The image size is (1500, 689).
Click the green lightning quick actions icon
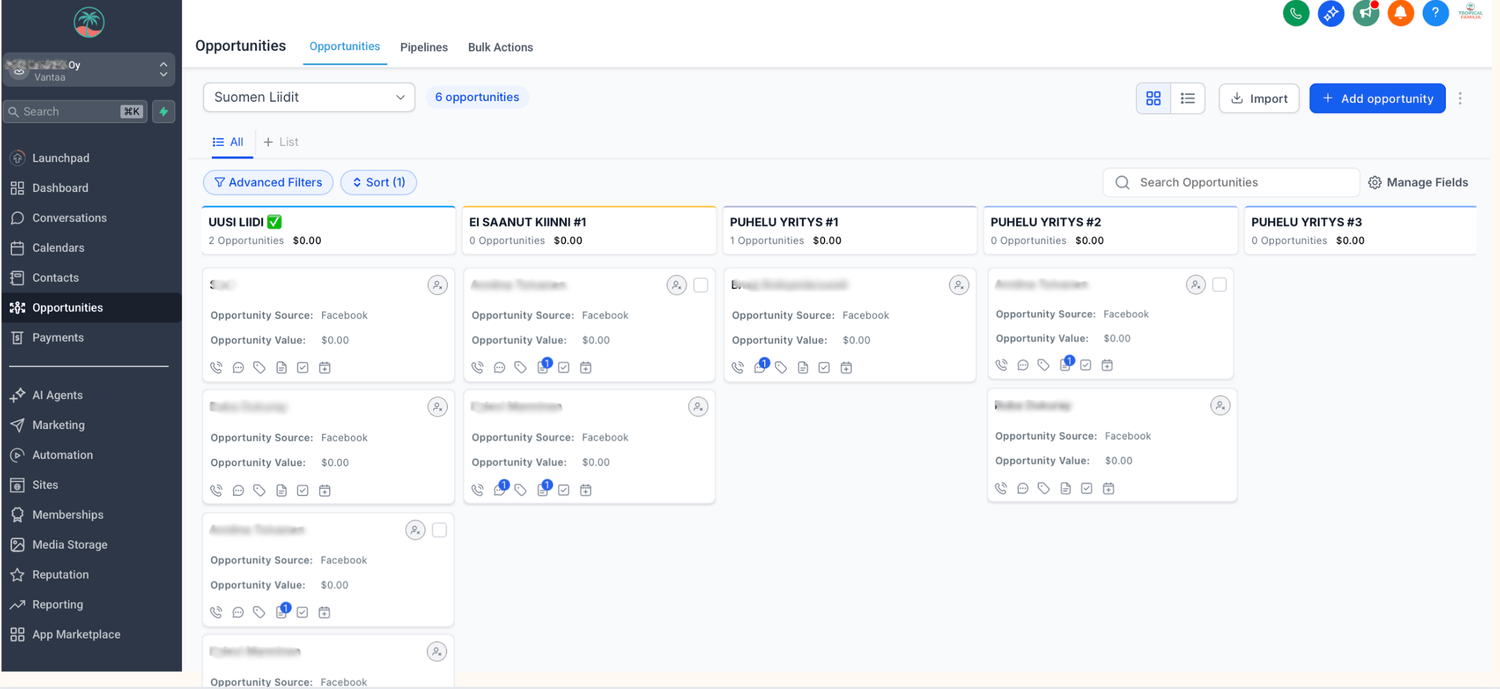tap(164, 112)
